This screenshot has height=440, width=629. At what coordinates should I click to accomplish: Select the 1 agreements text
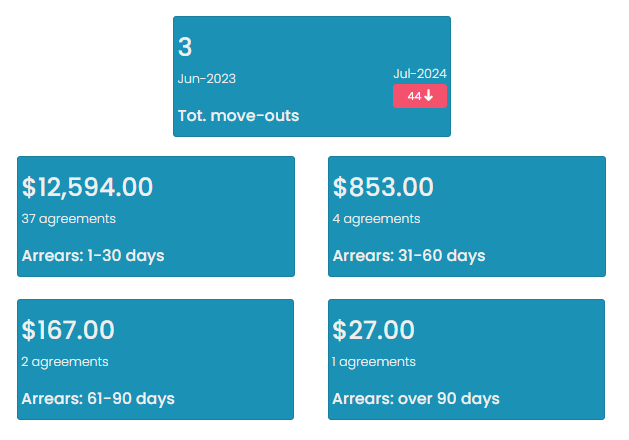tap(374, 362)
